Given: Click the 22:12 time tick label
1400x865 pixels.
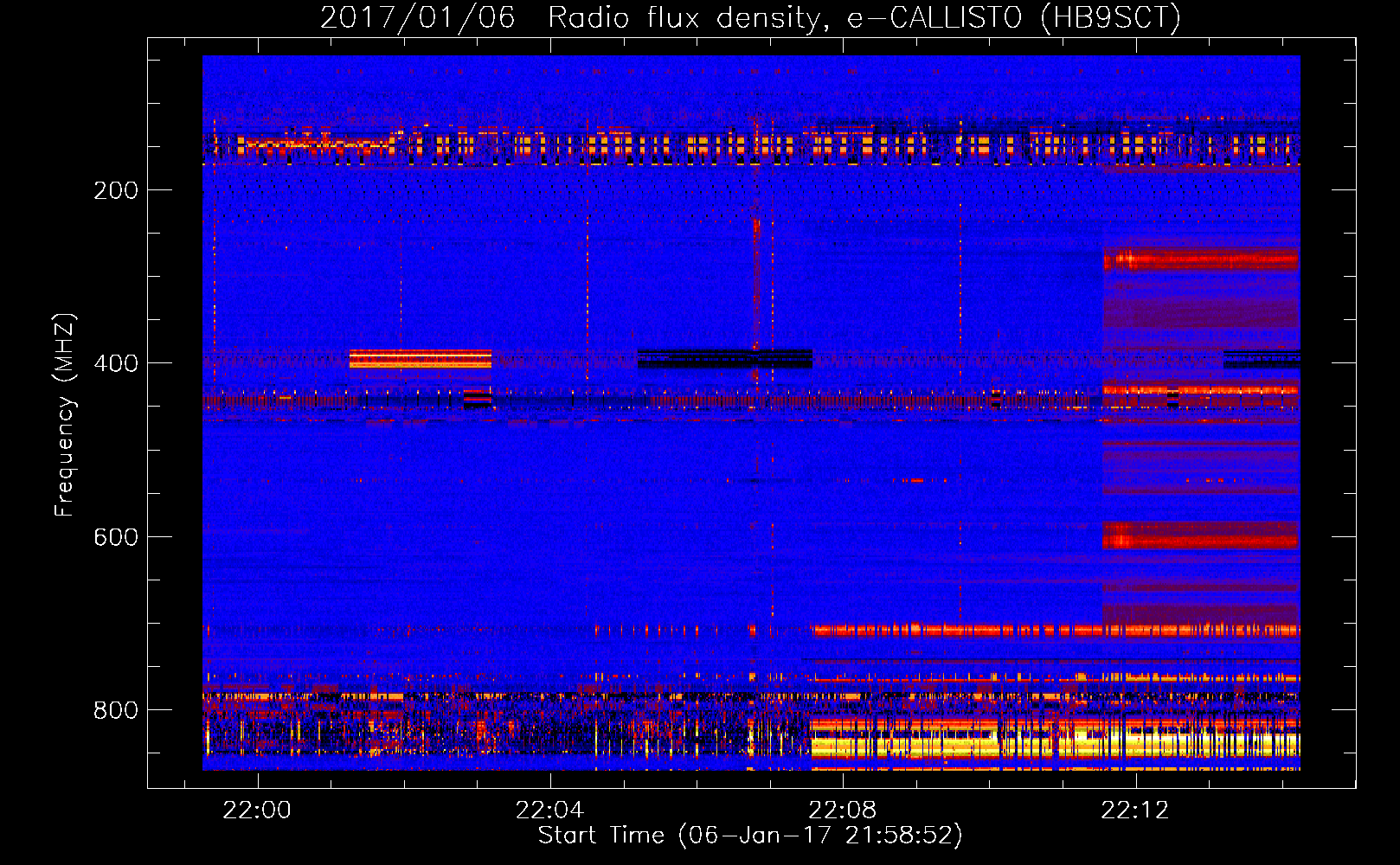Looking at the screenshot, I should pyautogui.click(x=1134, y=811).
